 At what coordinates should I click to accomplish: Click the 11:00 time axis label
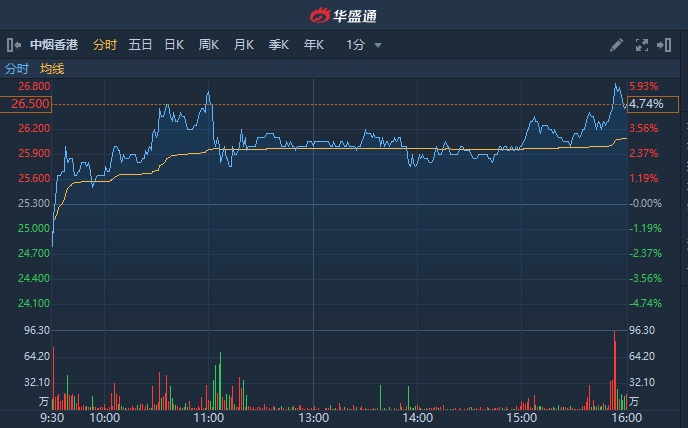pyautogui.click(x=208, y=418)
